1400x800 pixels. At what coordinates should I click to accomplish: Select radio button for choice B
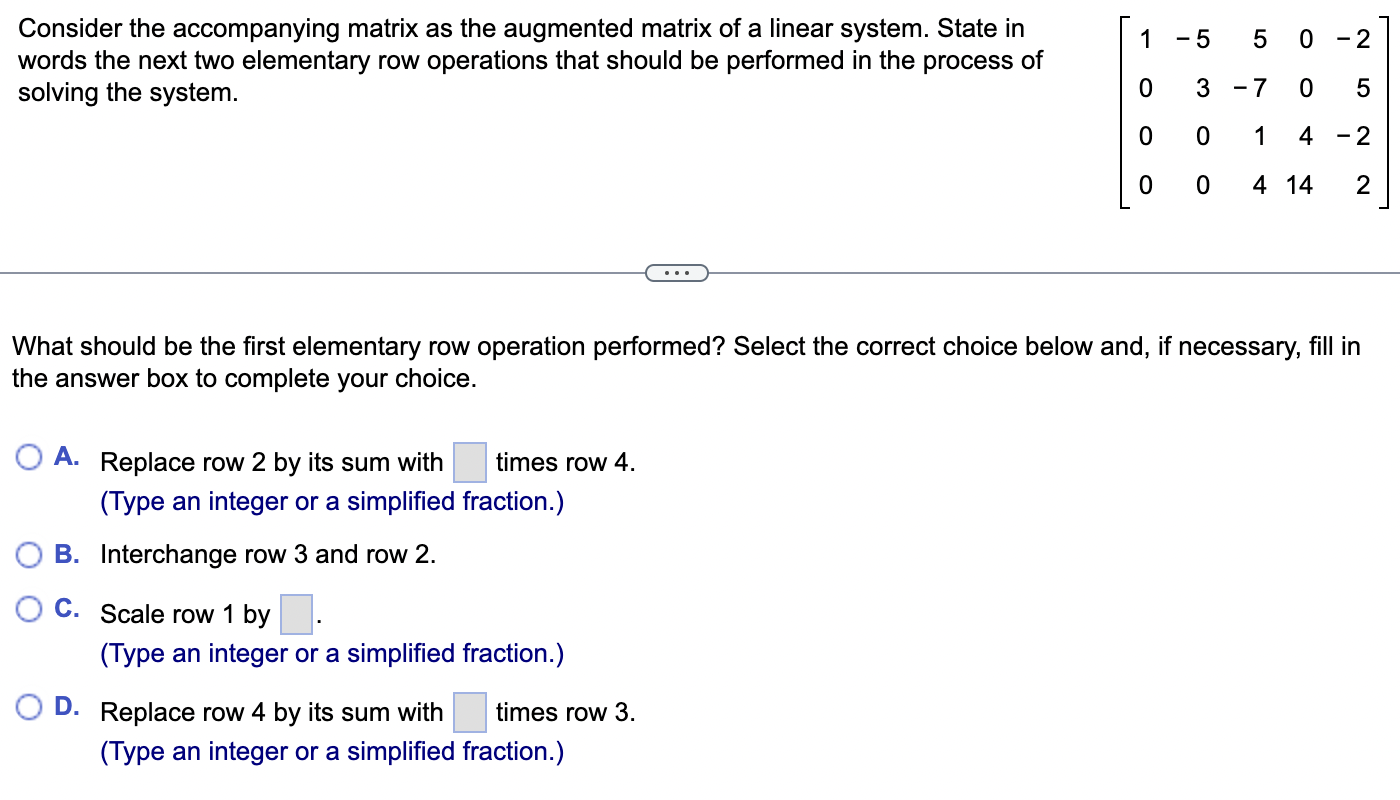29,554
